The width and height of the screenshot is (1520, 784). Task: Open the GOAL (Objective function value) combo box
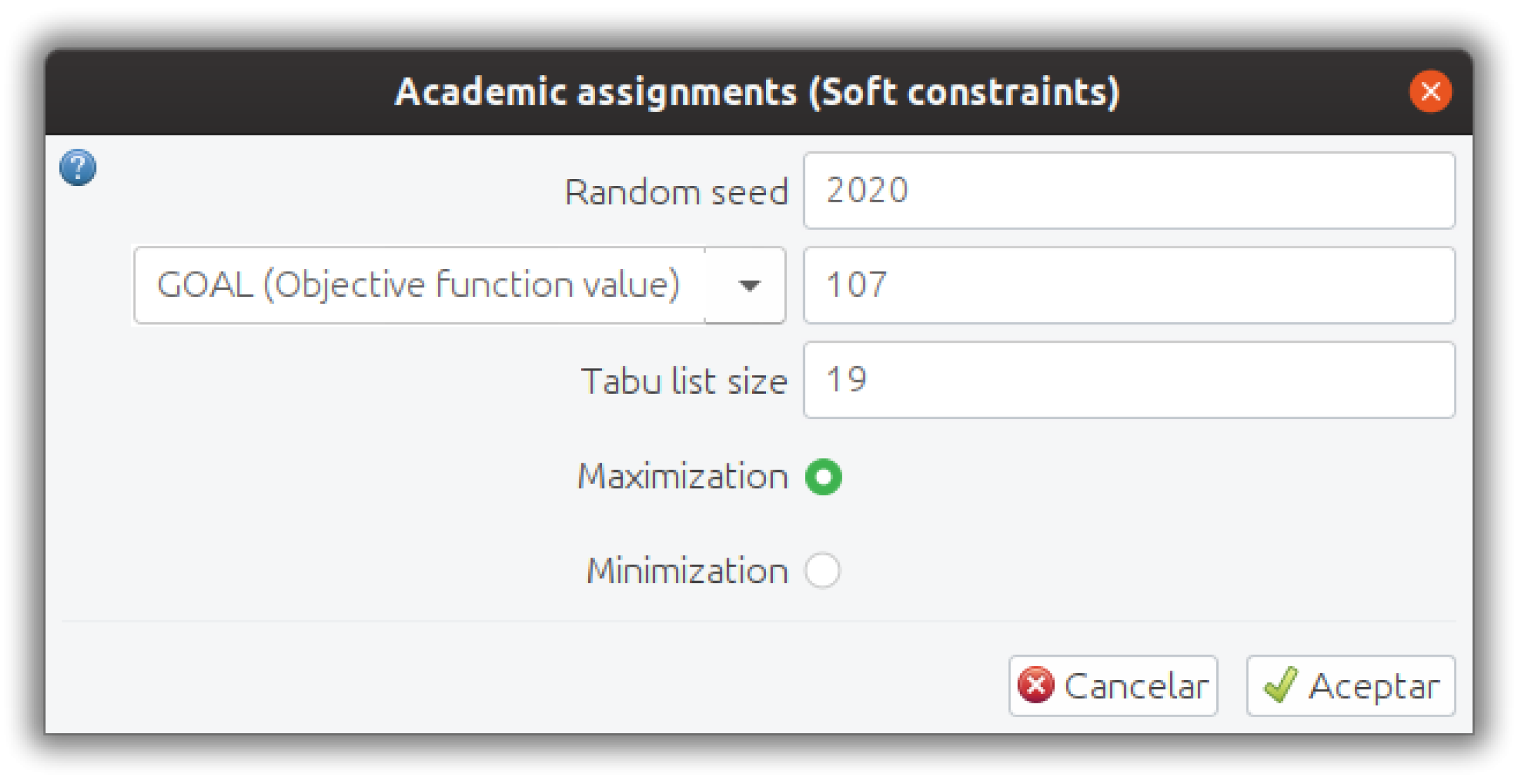(x=419, y=285)
